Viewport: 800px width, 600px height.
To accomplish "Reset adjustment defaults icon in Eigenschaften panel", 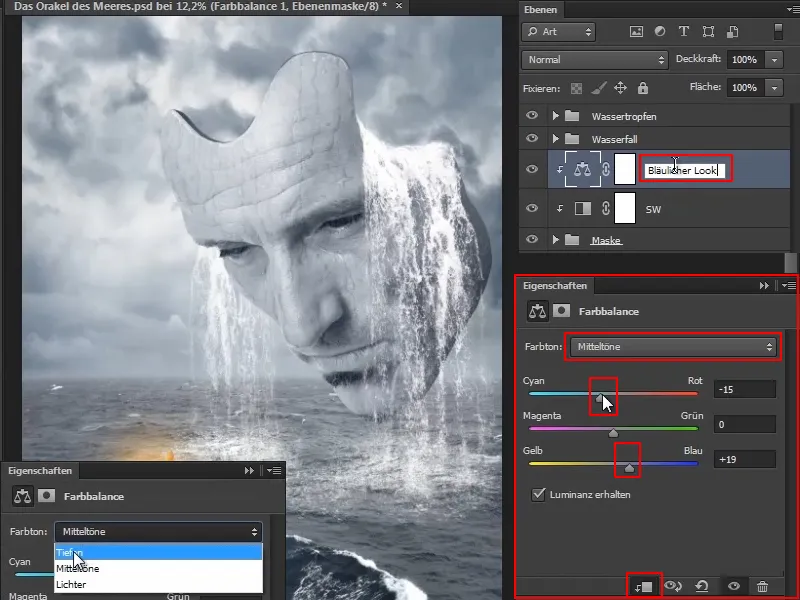I will [702, 587].
